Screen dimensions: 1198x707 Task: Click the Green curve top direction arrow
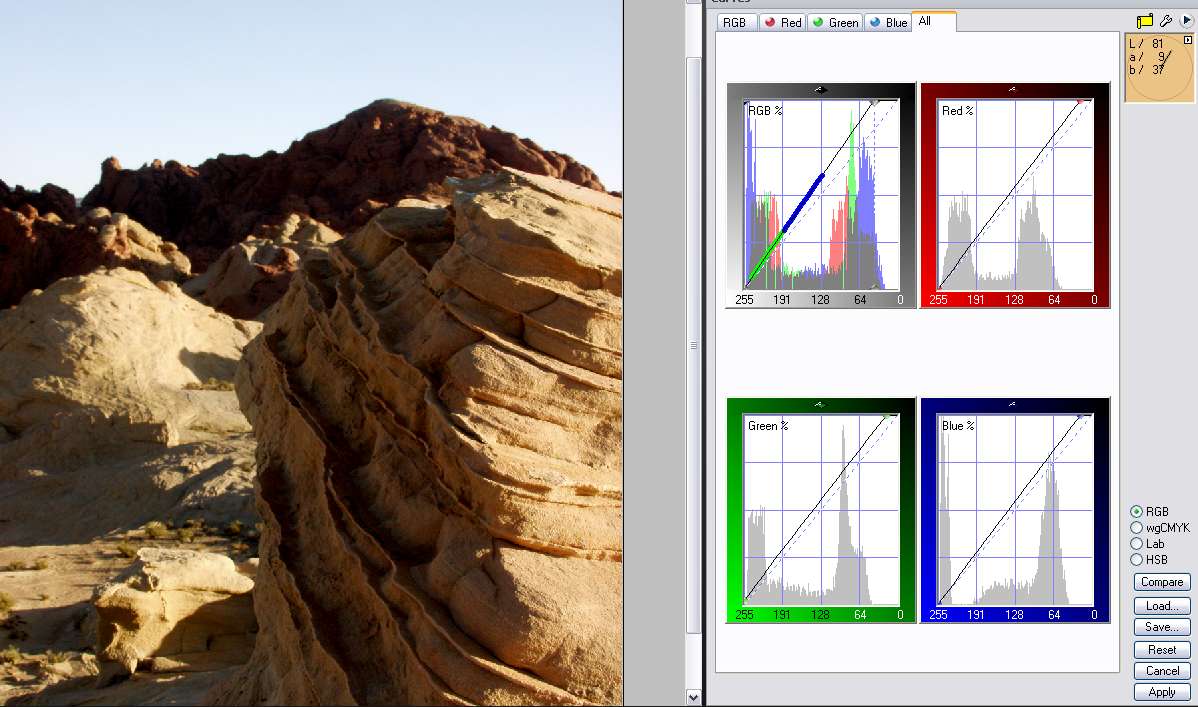[819, 404]
